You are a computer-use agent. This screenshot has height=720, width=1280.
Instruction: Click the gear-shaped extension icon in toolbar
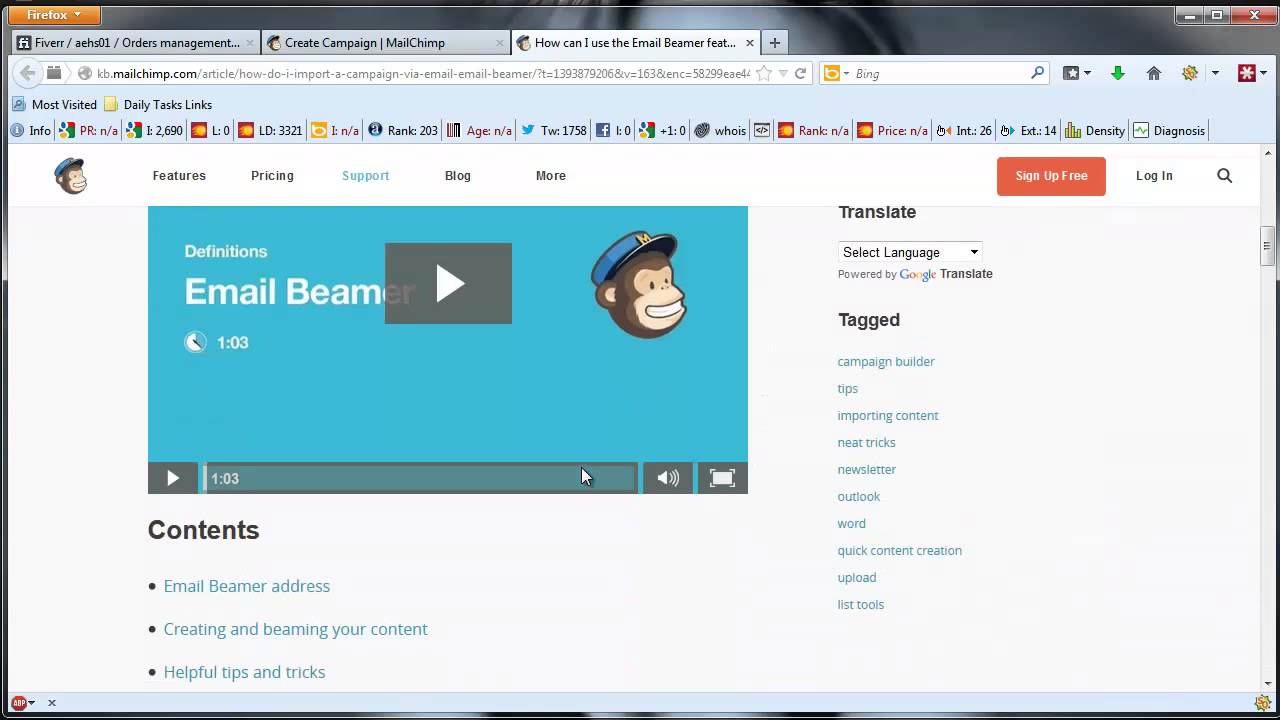point(1190,73)
